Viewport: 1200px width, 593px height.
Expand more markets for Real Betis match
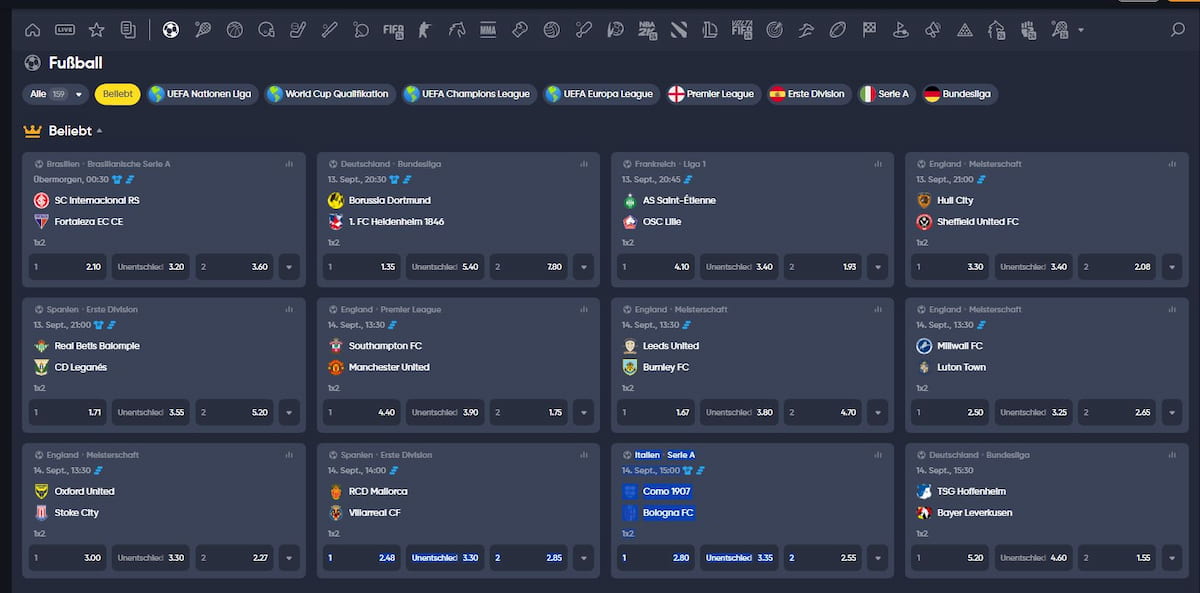coord(289,412)
